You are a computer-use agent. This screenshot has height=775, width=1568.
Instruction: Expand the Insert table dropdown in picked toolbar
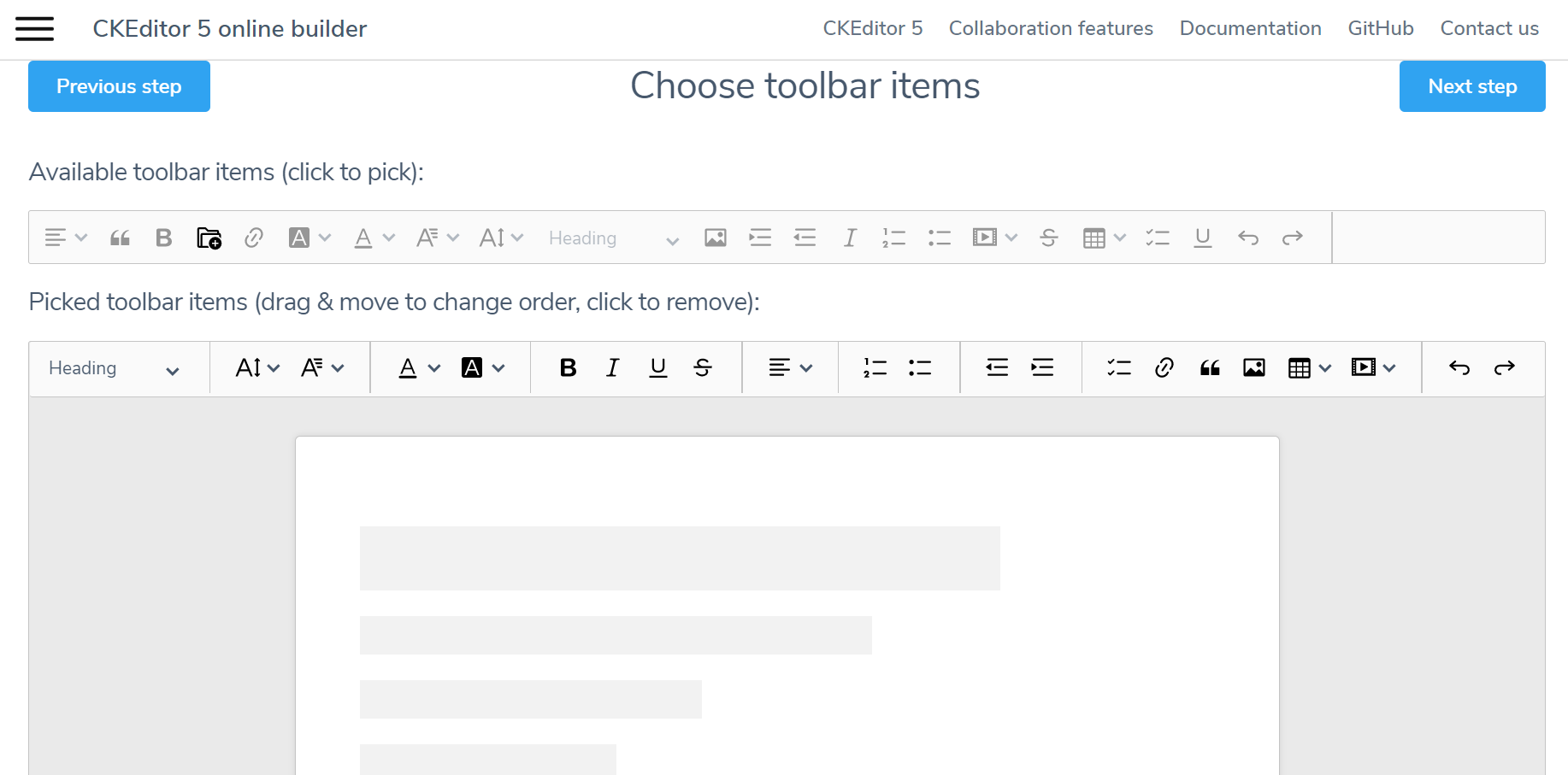point(1306,367)
